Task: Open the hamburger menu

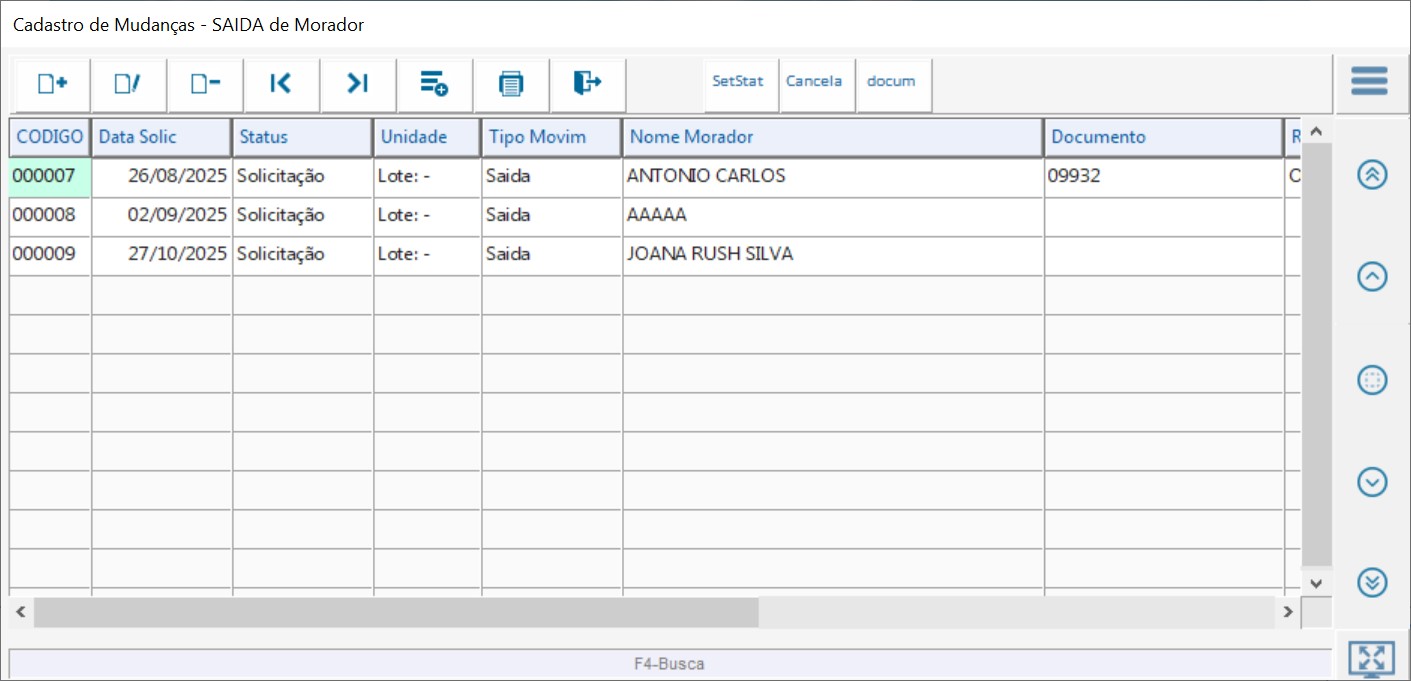Action: tap(1369, 81)
